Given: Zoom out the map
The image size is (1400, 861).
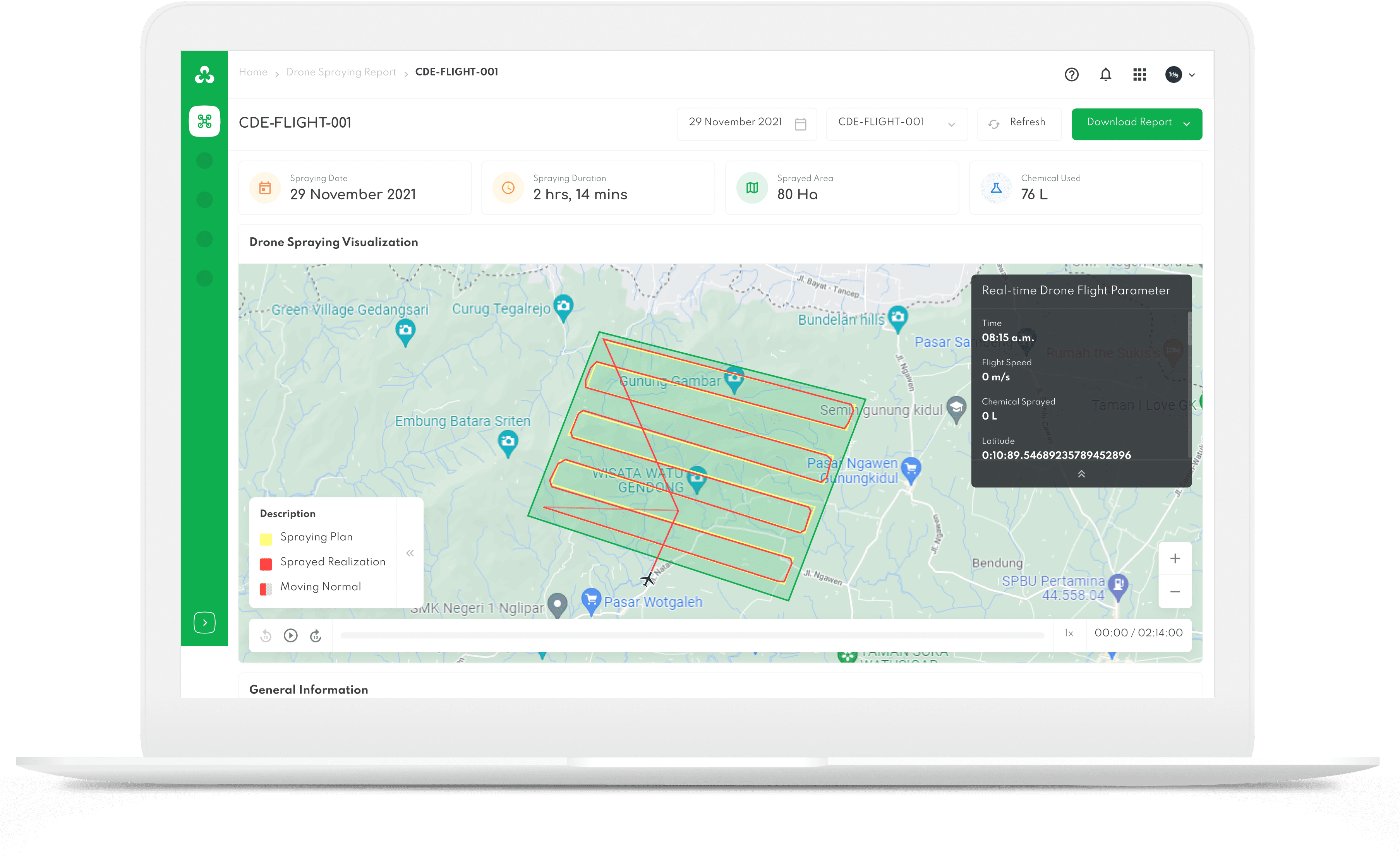Looking at the screenshot, I should tap(1174, 592).
